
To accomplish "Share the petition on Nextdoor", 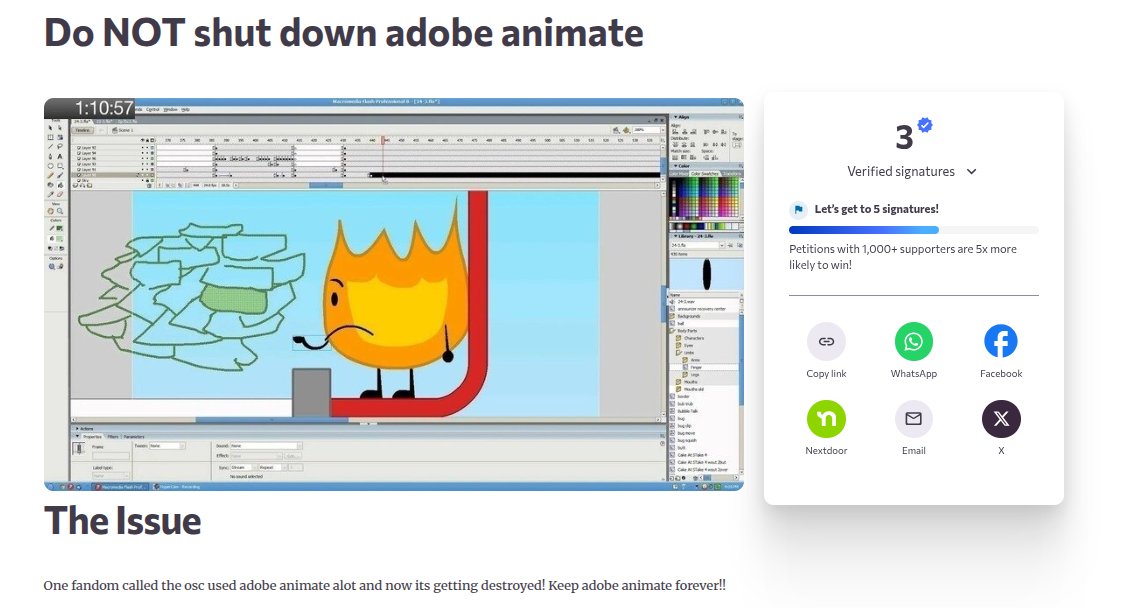I will coord(826,418).
